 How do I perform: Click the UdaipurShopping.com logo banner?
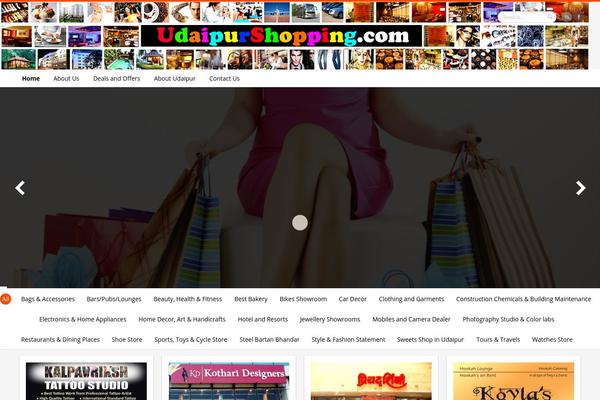(x=282, y=36)
